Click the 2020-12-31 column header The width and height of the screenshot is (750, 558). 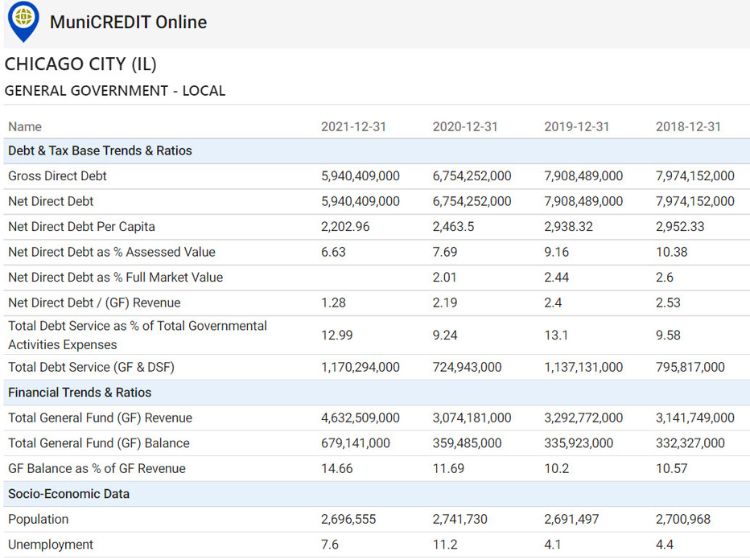[465, 127]
